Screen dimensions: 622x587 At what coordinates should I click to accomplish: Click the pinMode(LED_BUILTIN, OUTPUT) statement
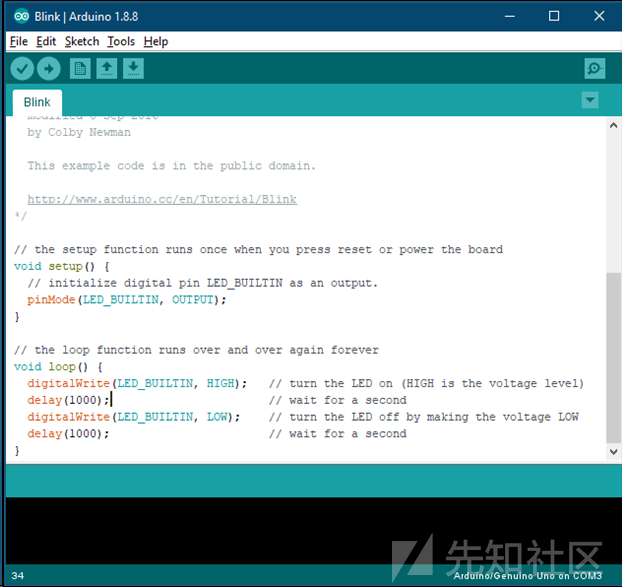click(127, 300)
